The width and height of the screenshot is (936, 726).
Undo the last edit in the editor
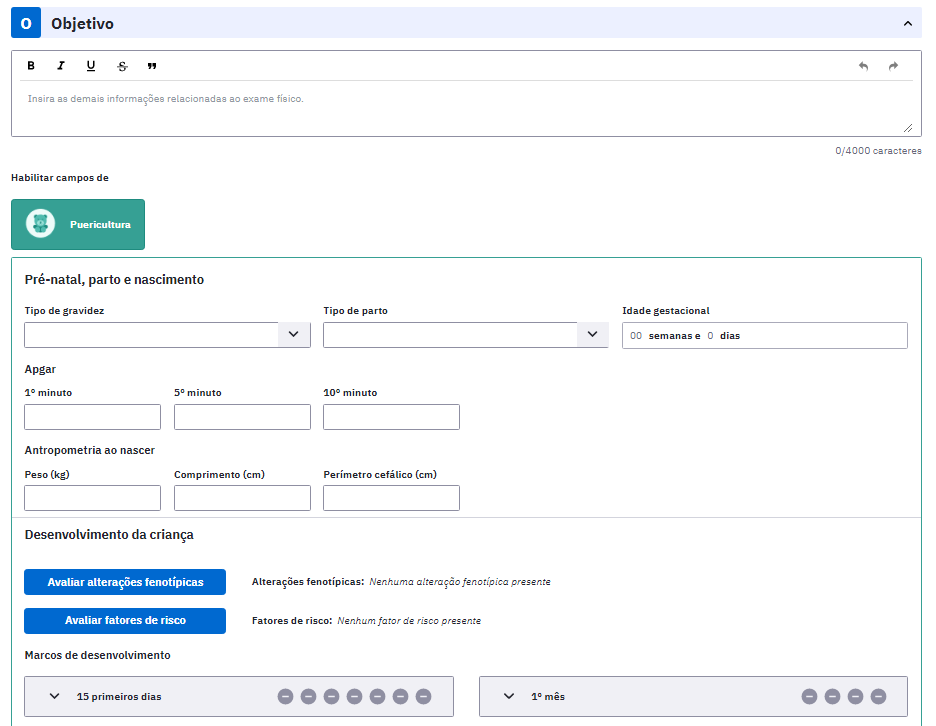click(x=863, y=66)
